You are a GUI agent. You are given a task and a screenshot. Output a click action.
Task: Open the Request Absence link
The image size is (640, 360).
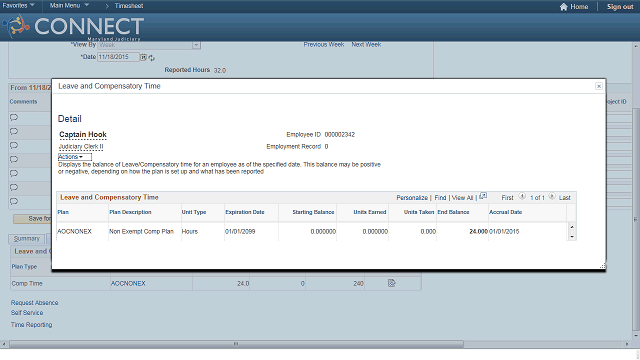[34, 303]
